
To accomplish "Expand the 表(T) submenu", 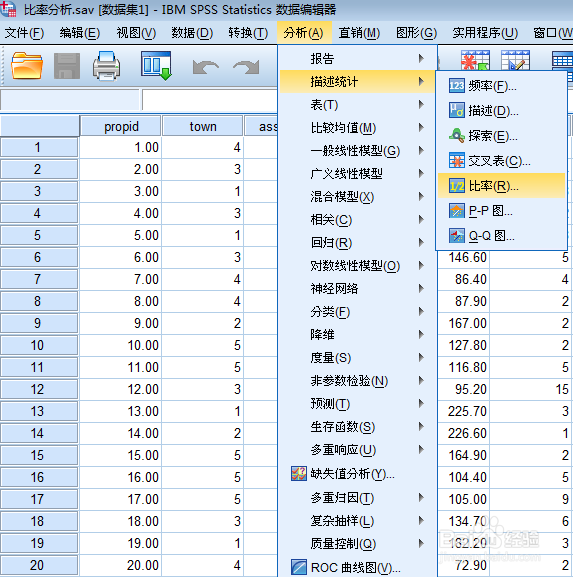I will (x=358, y=105).
